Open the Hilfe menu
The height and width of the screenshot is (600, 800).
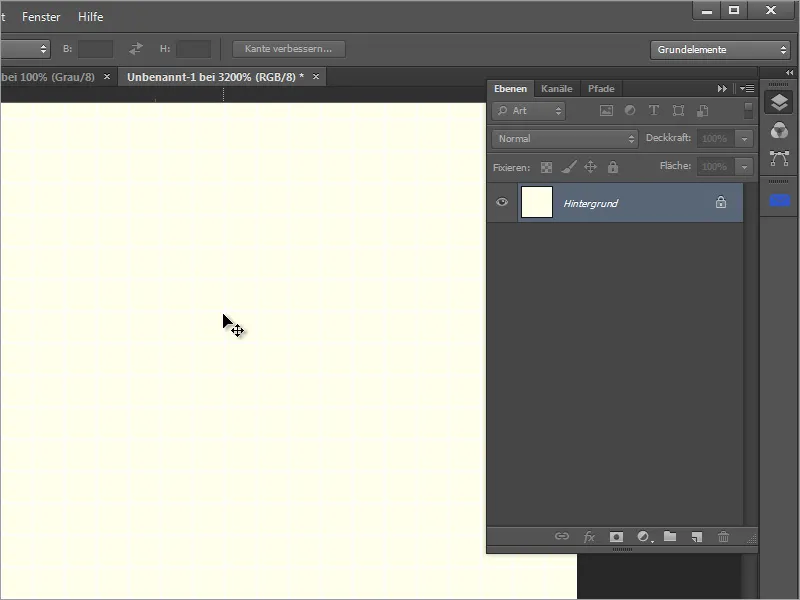point(90,17)
